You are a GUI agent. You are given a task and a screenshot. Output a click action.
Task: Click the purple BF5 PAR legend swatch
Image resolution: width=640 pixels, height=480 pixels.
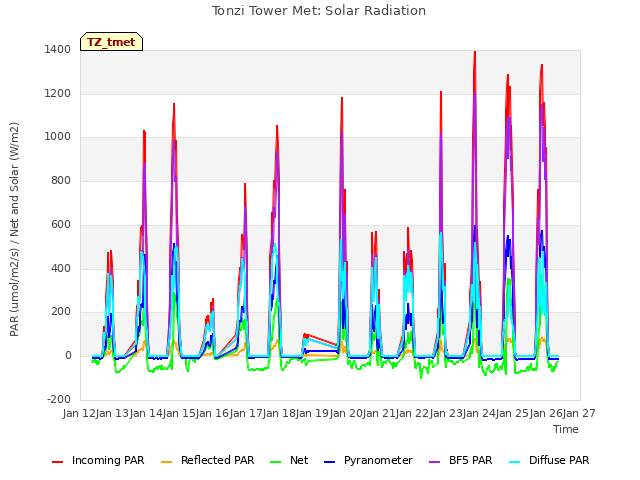pyautogui.click(x=435, y=462)
